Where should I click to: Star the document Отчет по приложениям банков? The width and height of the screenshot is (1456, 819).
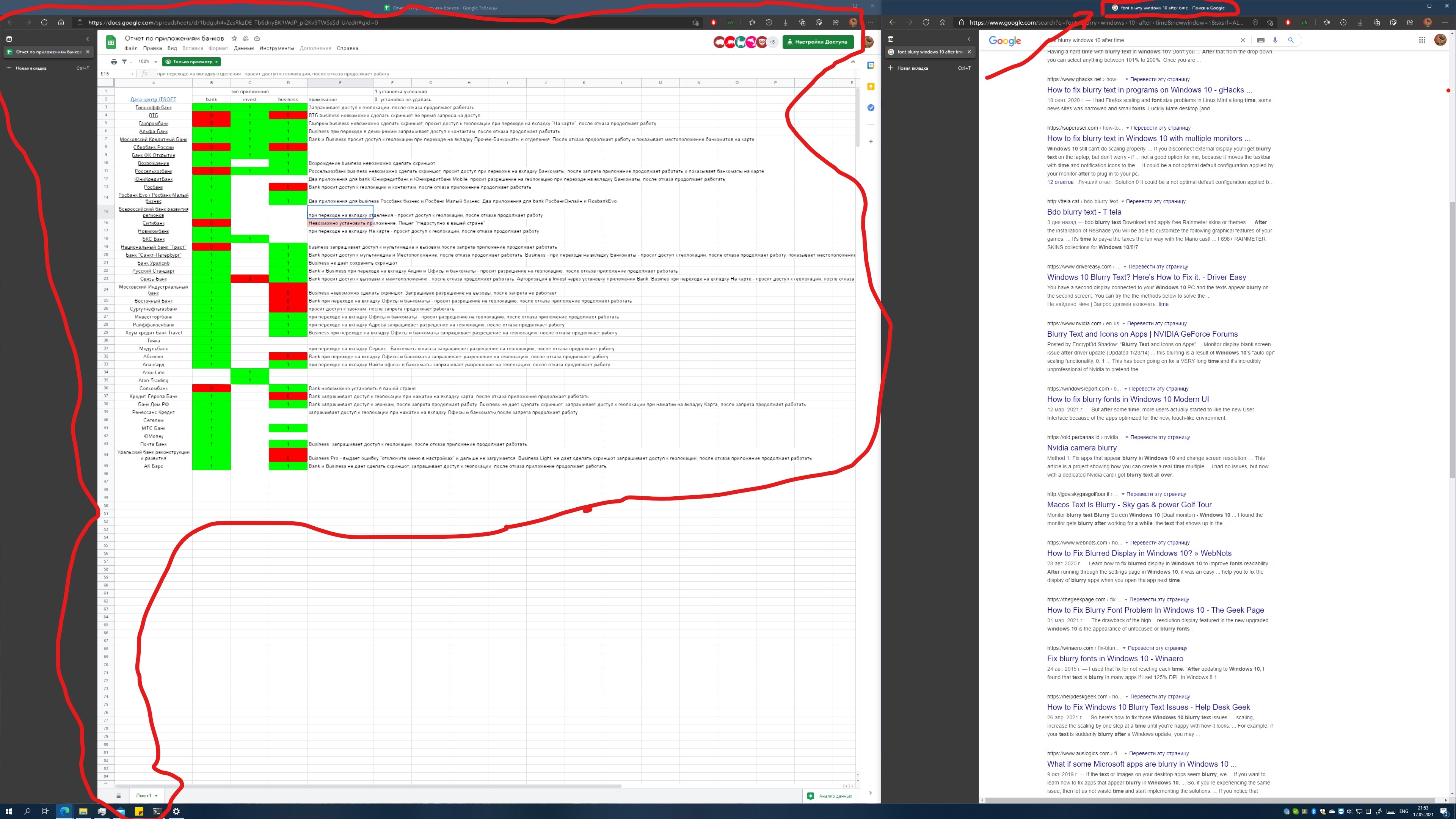[234, 38]
